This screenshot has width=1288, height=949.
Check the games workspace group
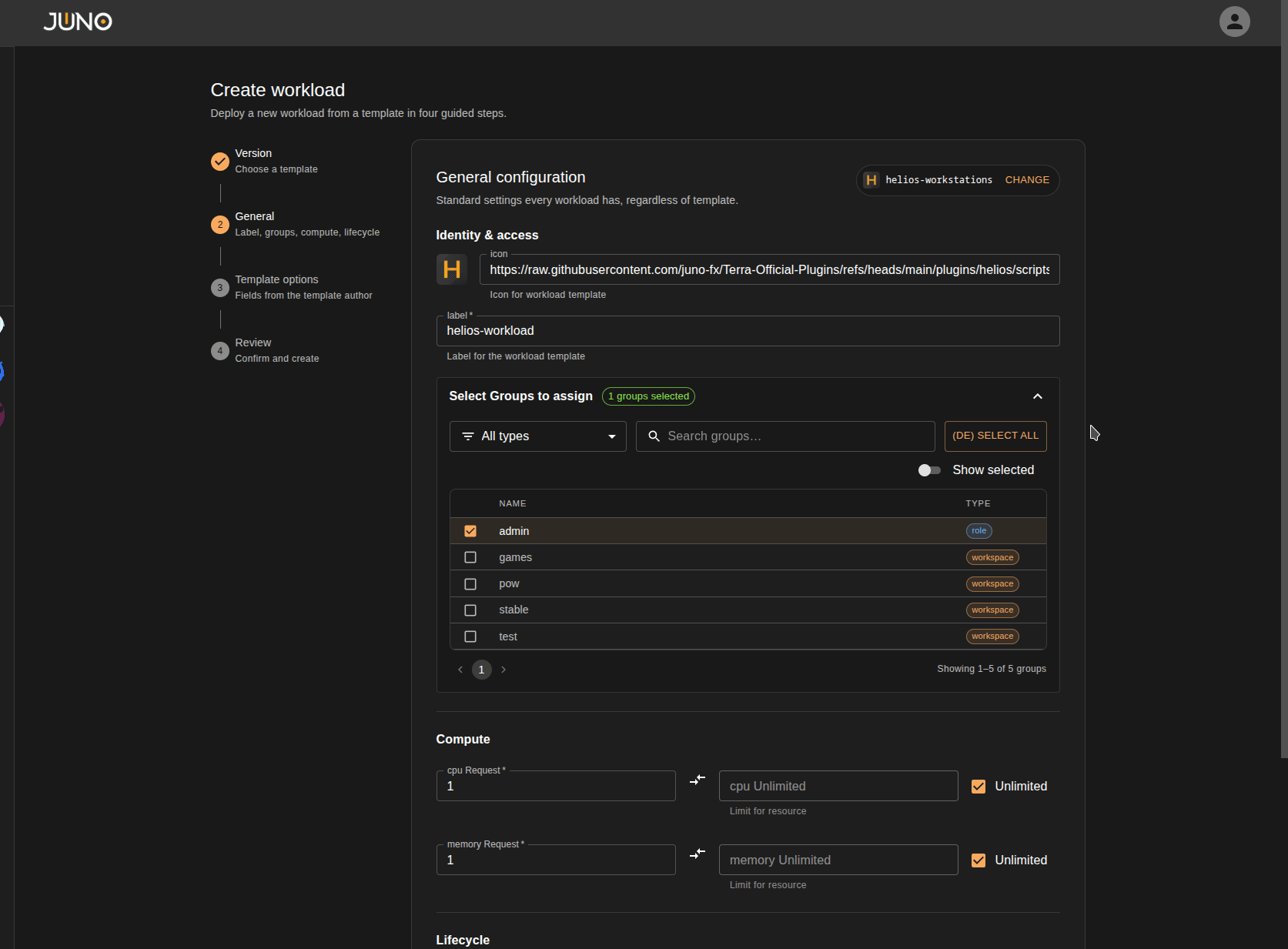[x=470, y=557]
